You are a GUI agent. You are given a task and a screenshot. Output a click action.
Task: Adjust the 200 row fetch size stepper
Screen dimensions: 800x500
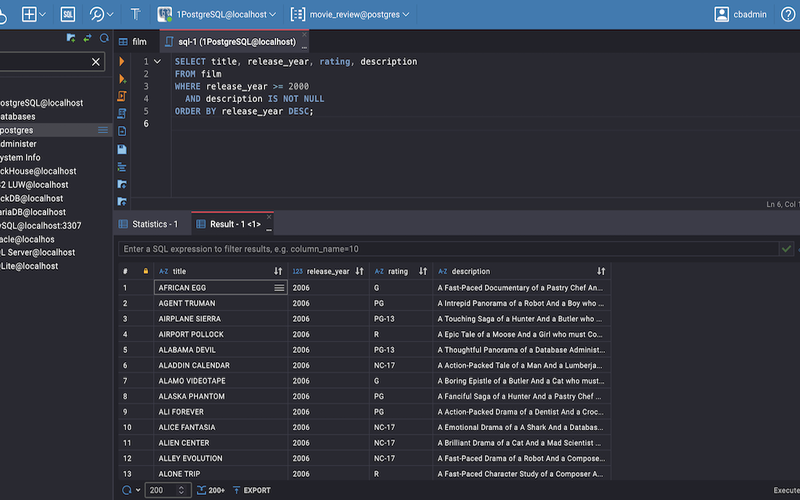tap(181, 490)
